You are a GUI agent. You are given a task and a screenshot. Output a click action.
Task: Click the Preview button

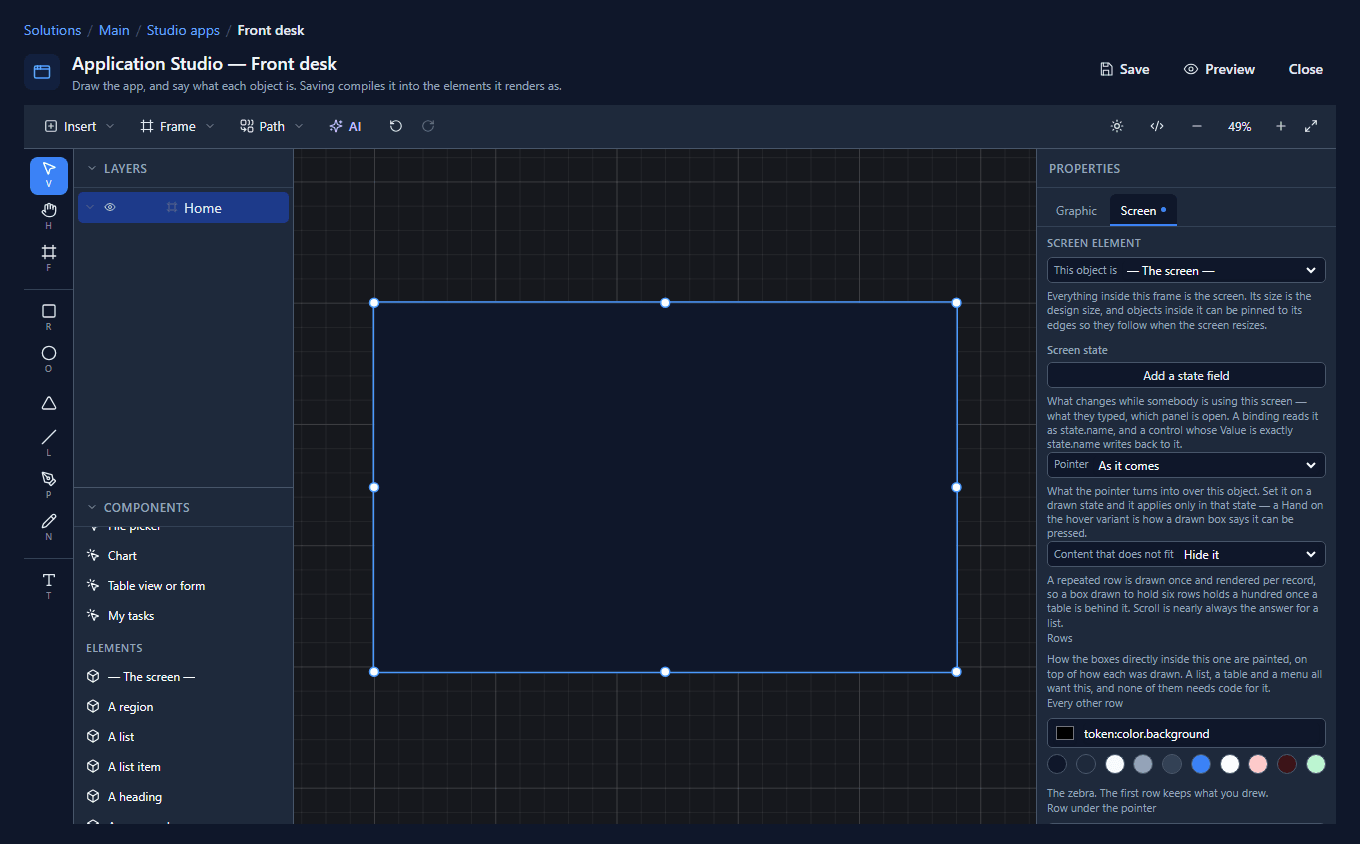coord(1219,69)
